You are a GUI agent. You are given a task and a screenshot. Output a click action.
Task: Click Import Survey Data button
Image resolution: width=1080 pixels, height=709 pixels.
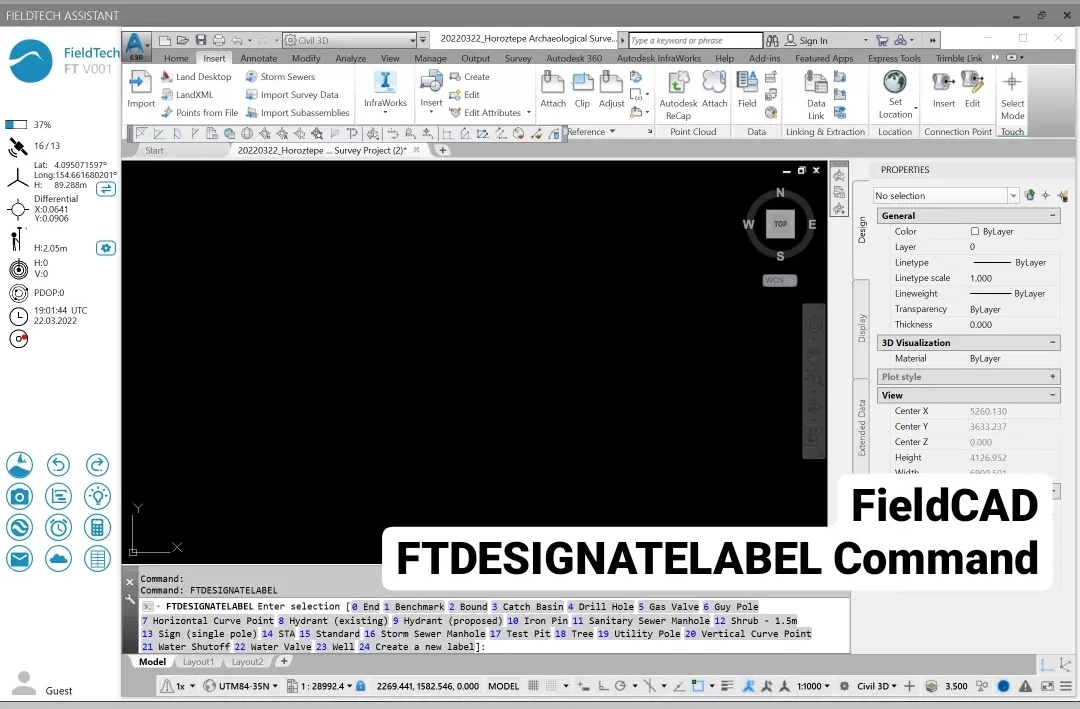pos(292,94)
